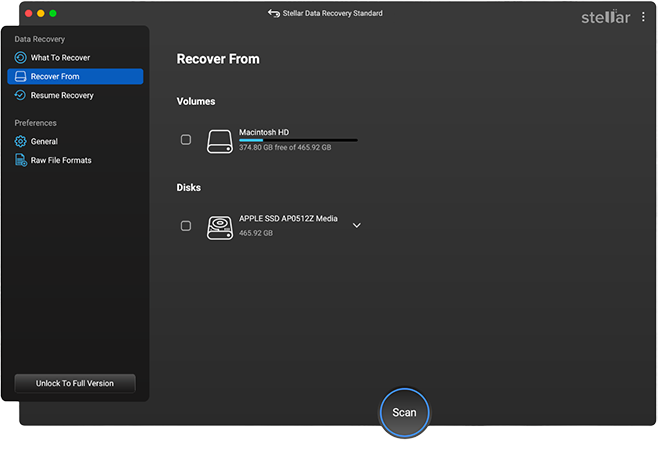Click the Macintosh HD storage usage bar
The height and width of the screenshot is (450, 668).
point(297,140)
